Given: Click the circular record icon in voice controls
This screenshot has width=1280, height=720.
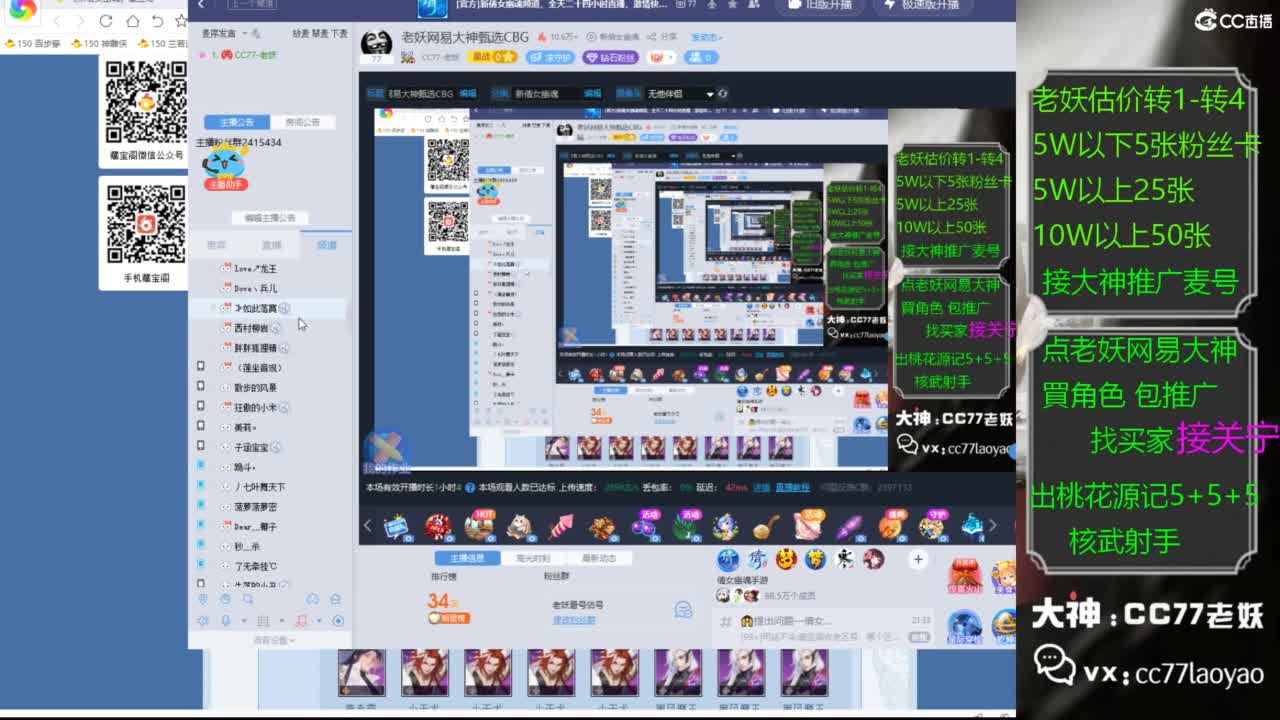Looking at the screenshot, I should pyautogui.click(x=338, y=621).
